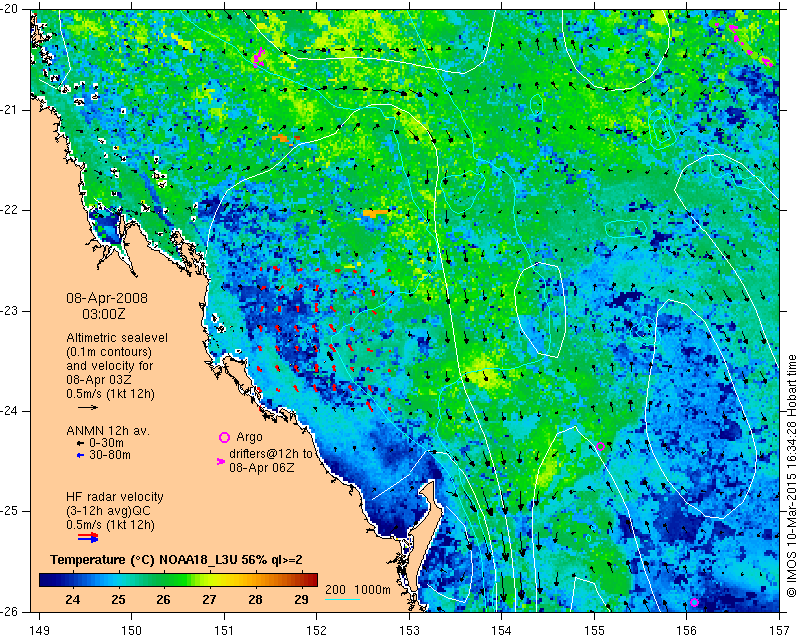Click the 'ANMN 12h av.' legend label
This screenshot has width=800, height=640.
coord(108,430)
